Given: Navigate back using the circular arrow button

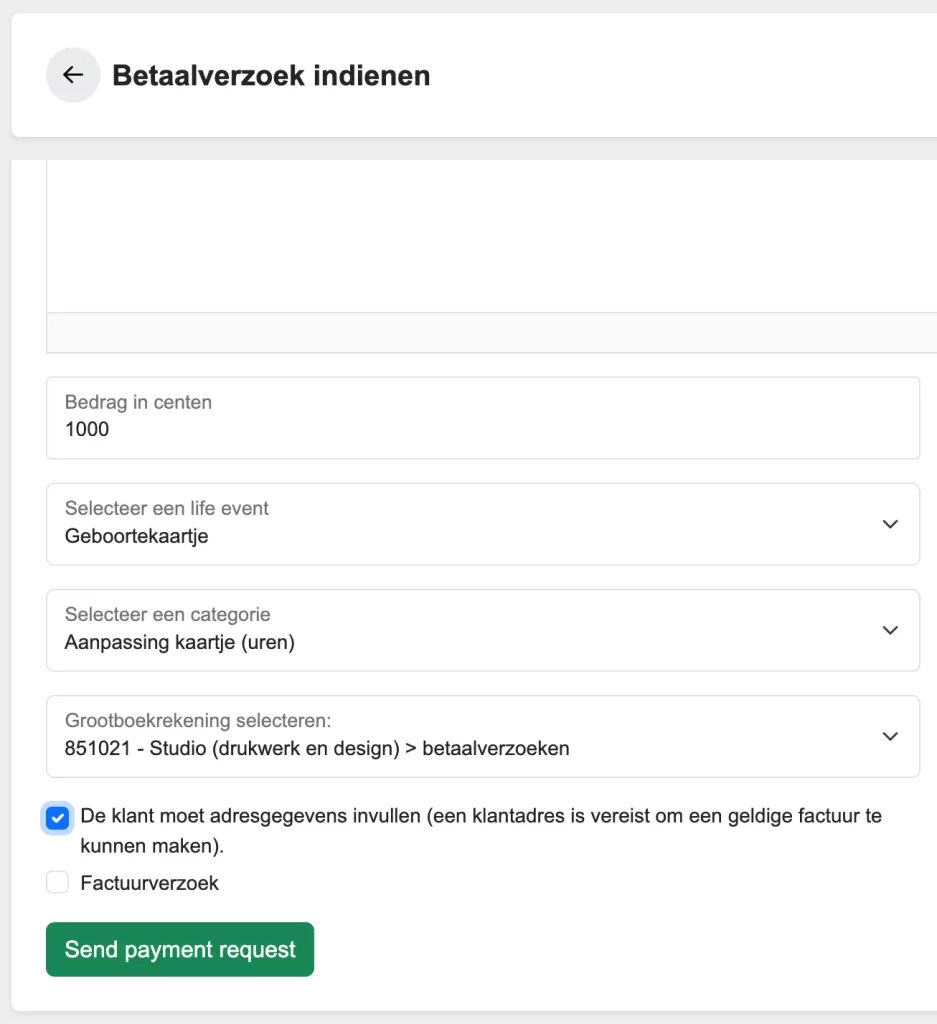Looking at the screenshot, I should [x=73, y=75].
